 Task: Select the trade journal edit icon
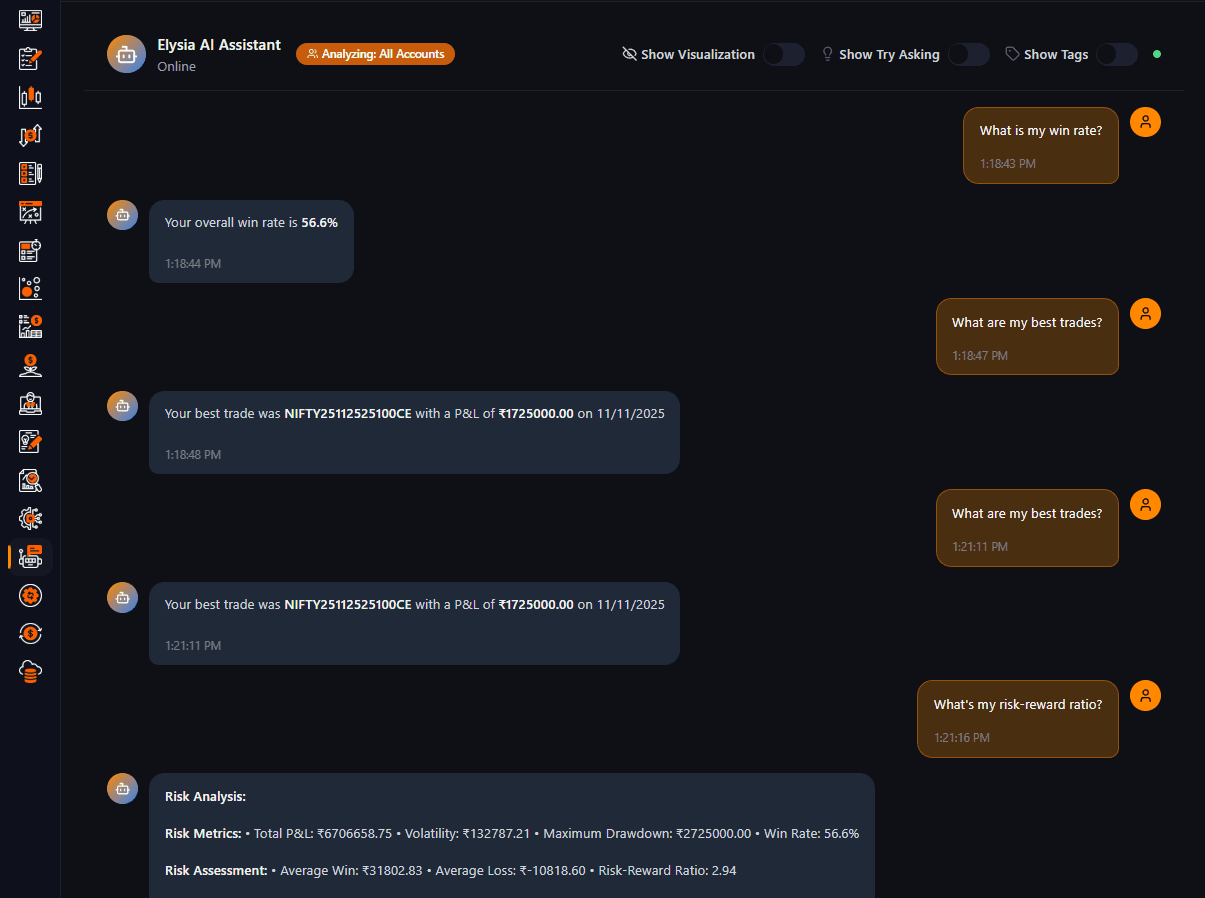30,58
